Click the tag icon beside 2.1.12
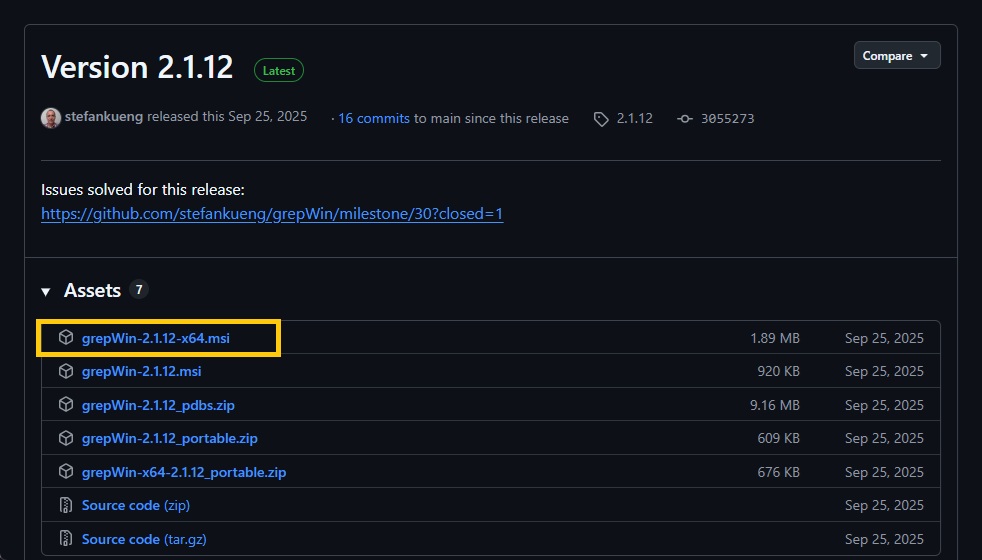This screenshot has width=982, height=560. (601, 119)
